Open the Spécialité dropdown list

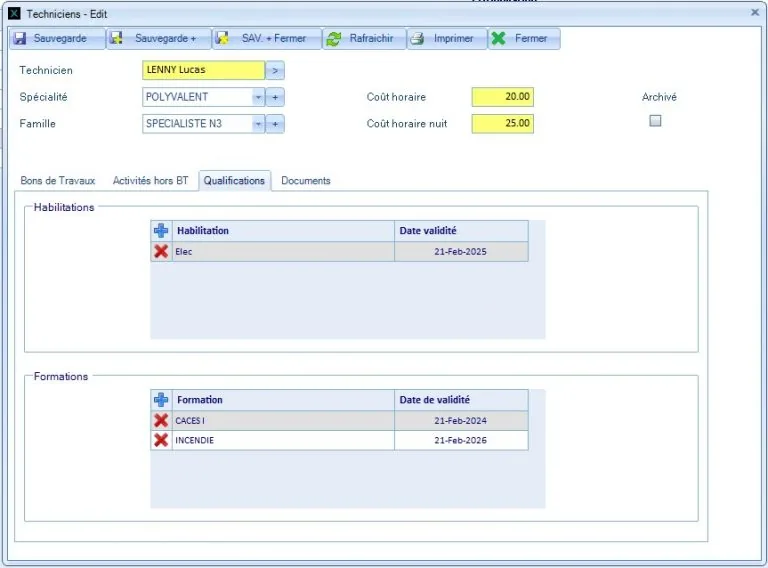point(258,97)
